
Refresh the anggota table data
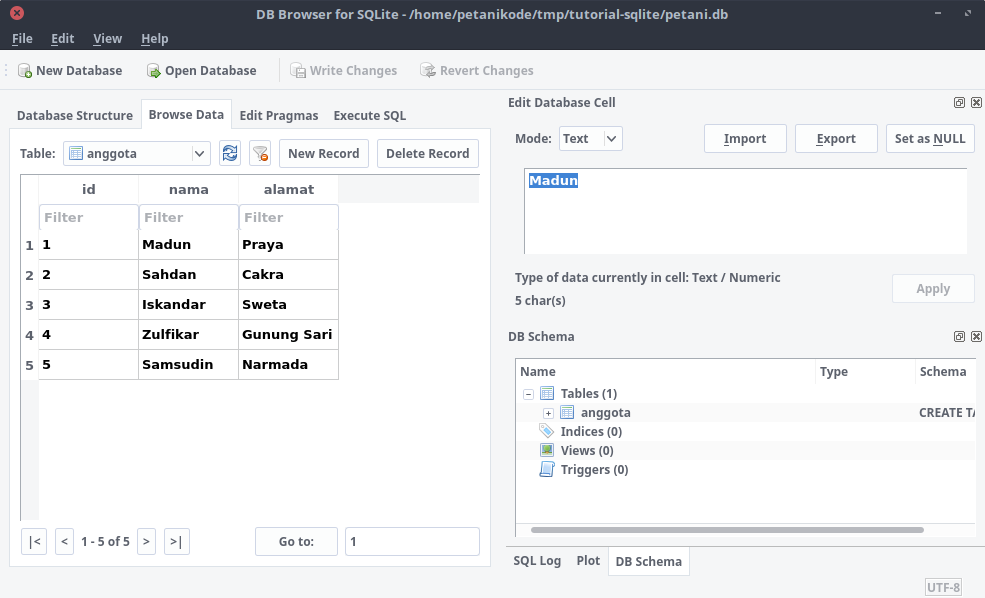pyautogui.click(x=229, y=152)
